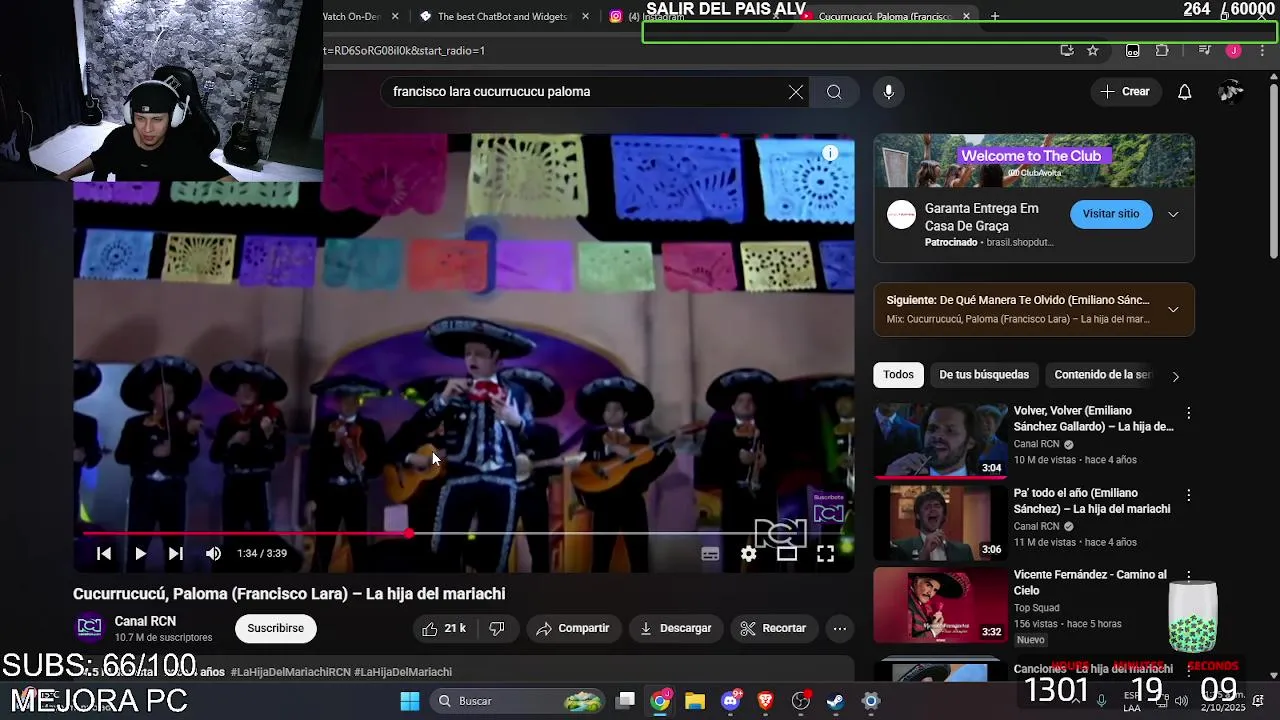Toggle subtitles in the video player
This screenshot has height=720, width=1280.
tap(710, 554)
